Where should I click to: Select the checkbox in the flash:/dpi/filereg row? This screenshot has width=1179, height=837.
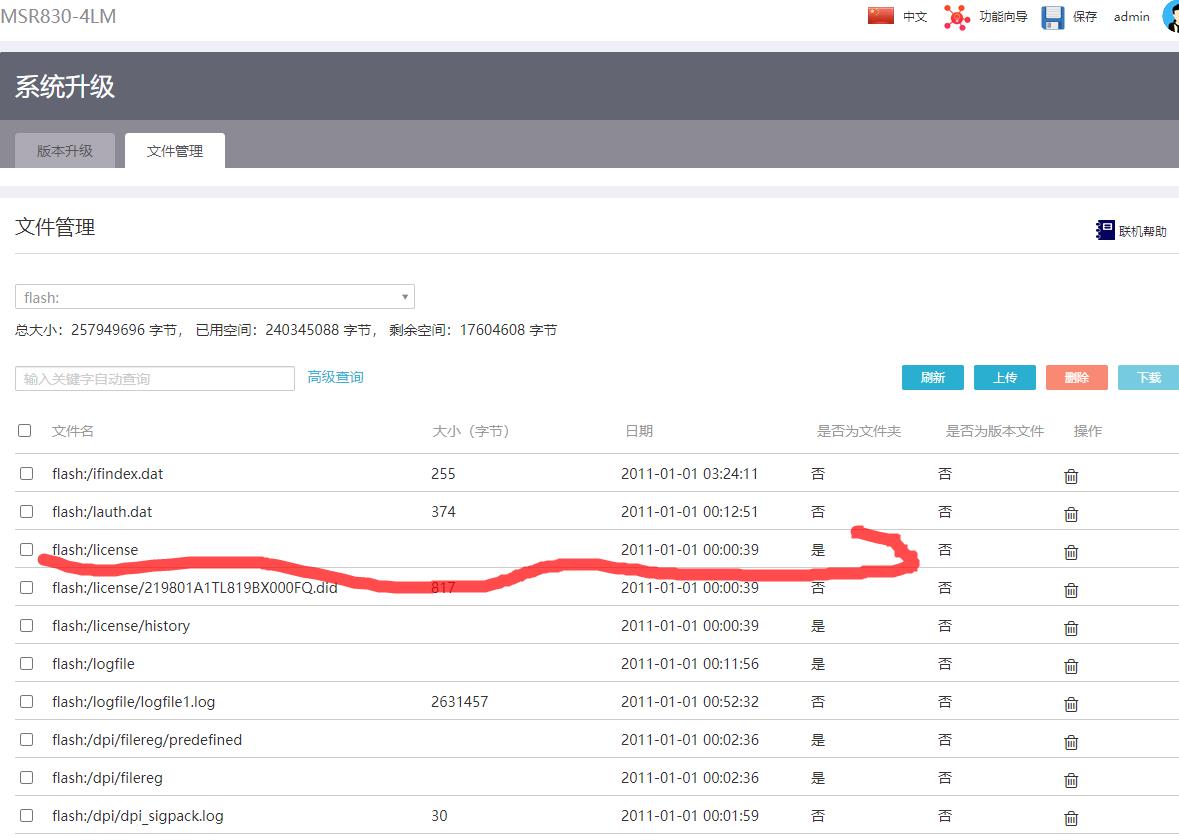coord(26,777)
